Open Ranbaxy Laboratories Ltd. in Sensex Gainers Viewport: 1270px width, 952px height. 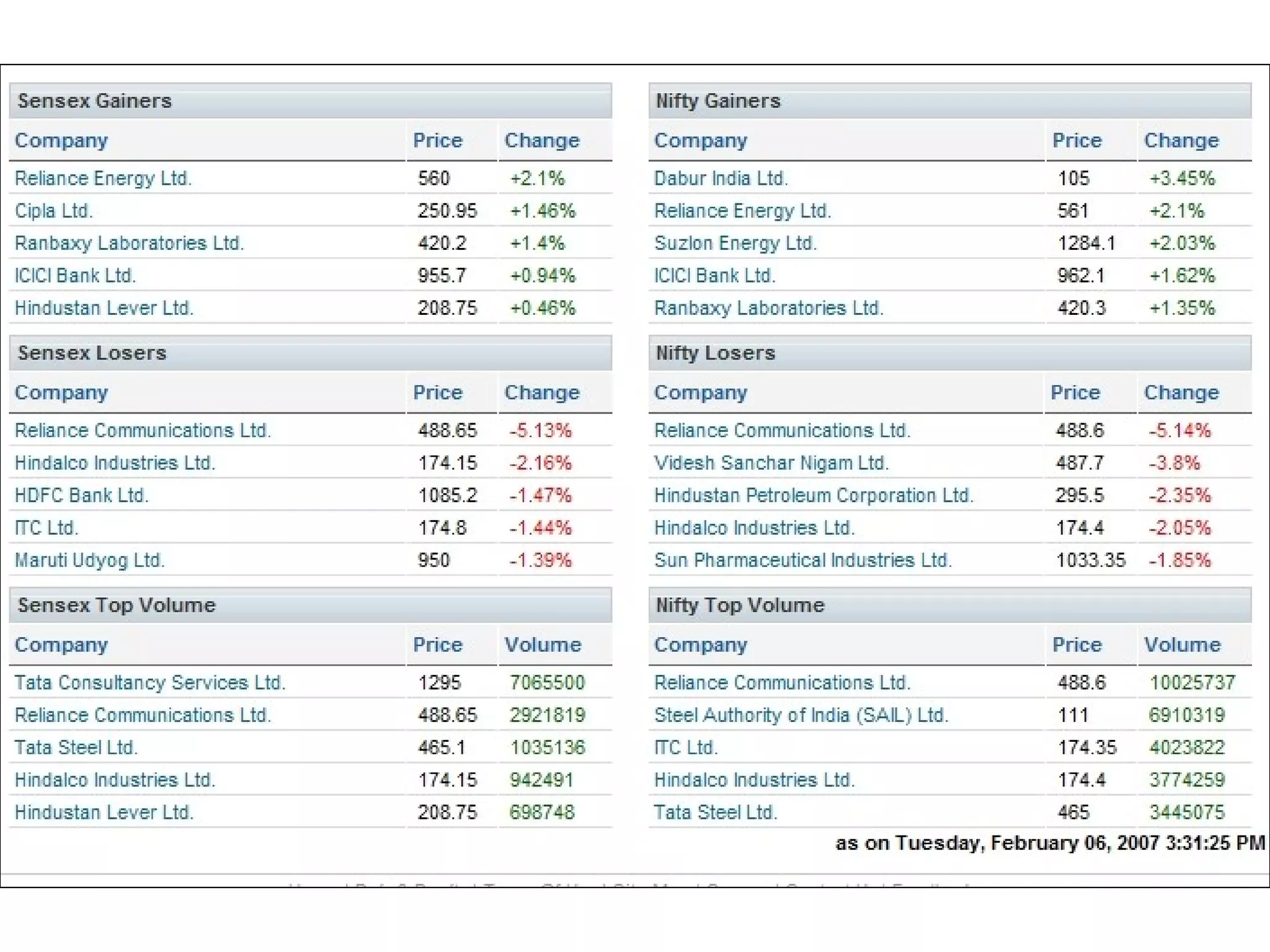(x=129, y=243)
